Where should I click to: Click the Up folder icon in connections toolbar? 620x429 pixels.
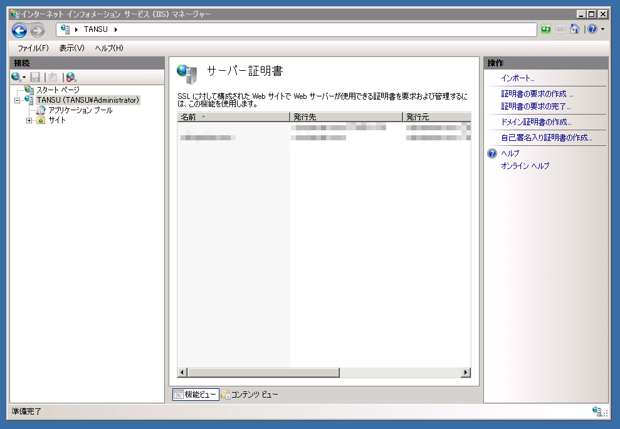[53, 77]
